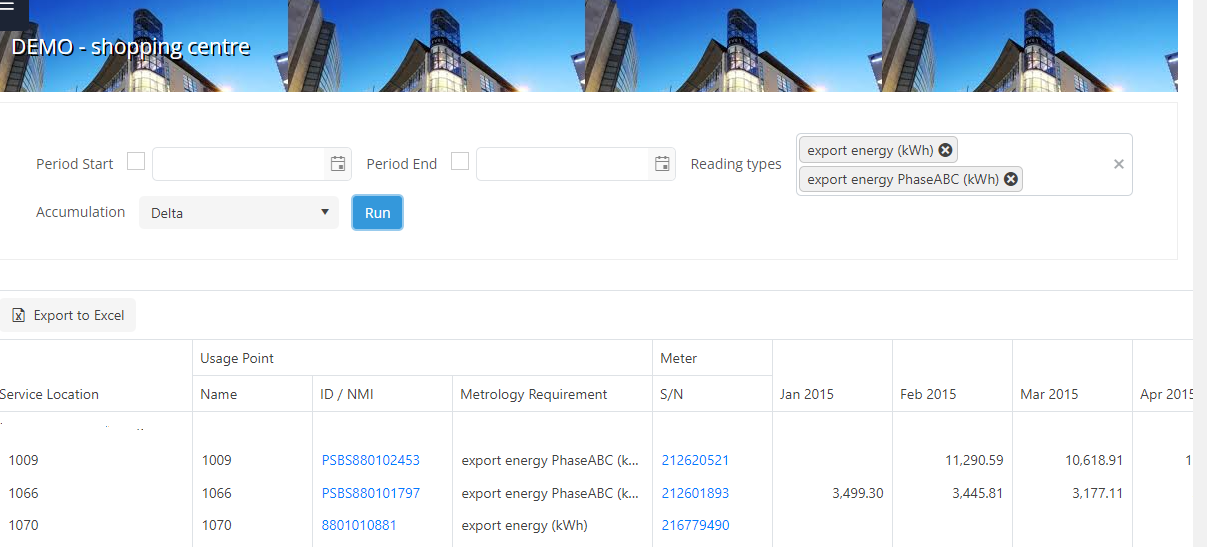
Task: Click the Period End date field
Action: pos(562,164)
